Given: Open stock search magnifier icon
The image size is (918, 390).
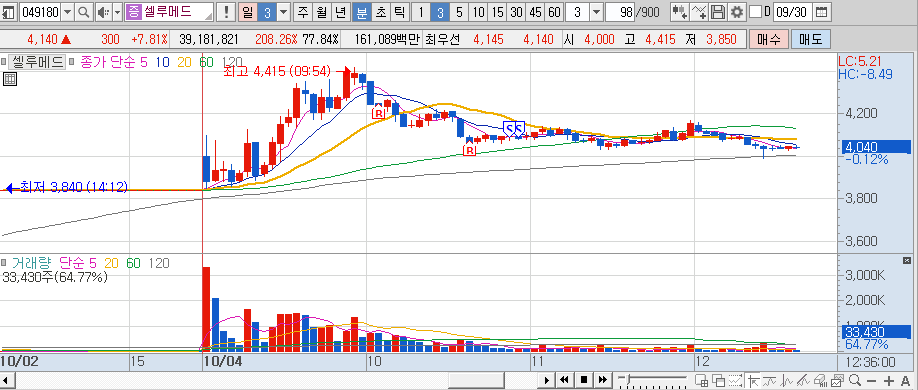Looking at the screenshot, I should pos(84,11).
